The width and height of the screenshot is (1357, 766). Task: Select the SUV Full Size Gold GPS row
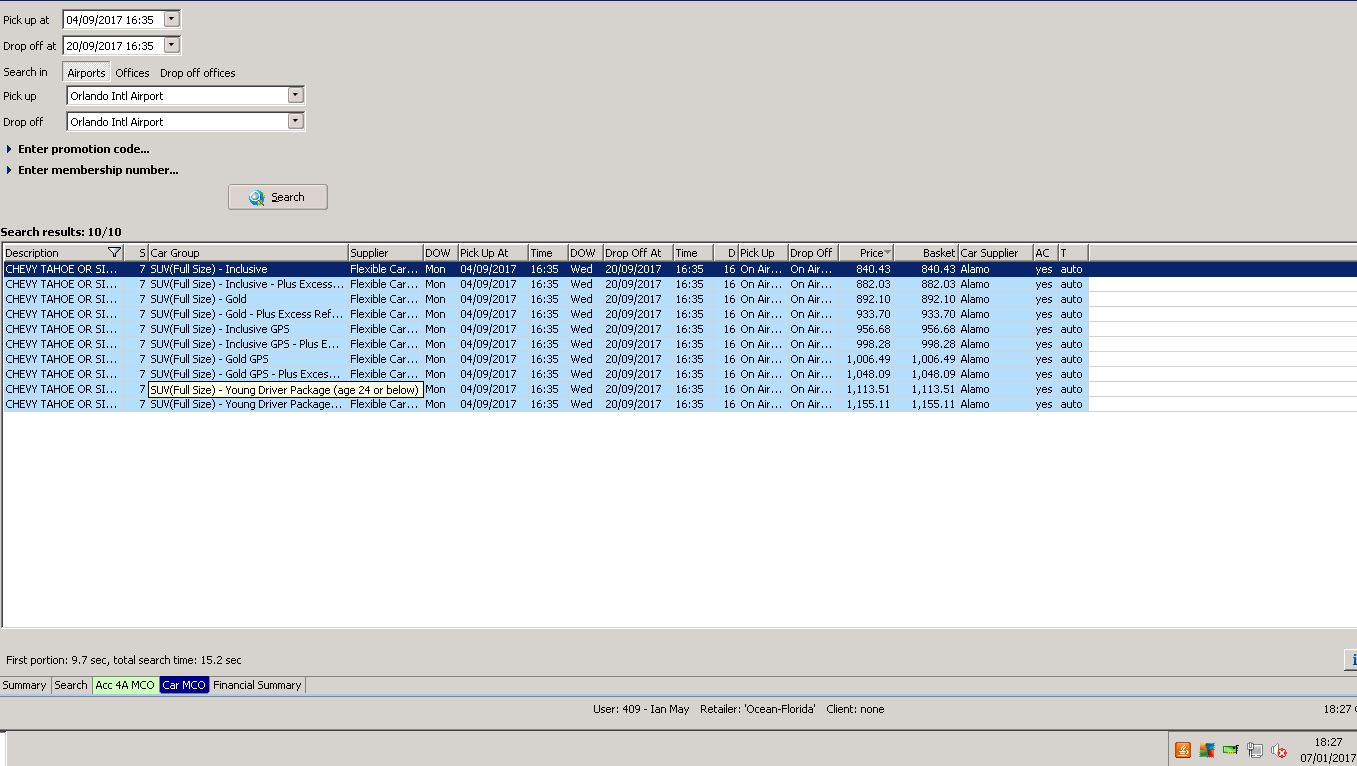(x=209, y=359)
